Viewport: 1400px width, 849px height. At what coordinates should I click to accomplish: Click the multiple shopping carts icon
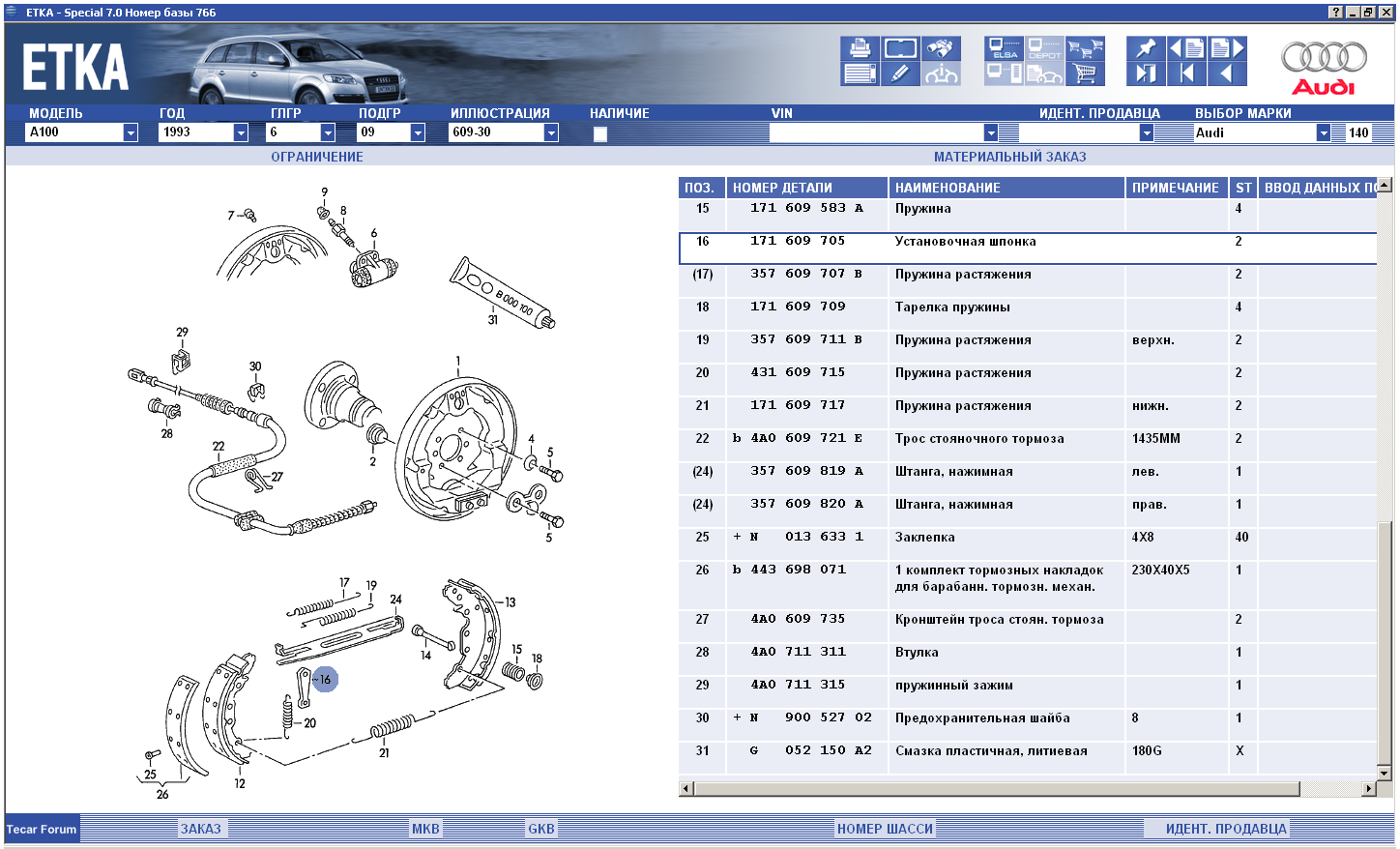(x=1085, y=48)
